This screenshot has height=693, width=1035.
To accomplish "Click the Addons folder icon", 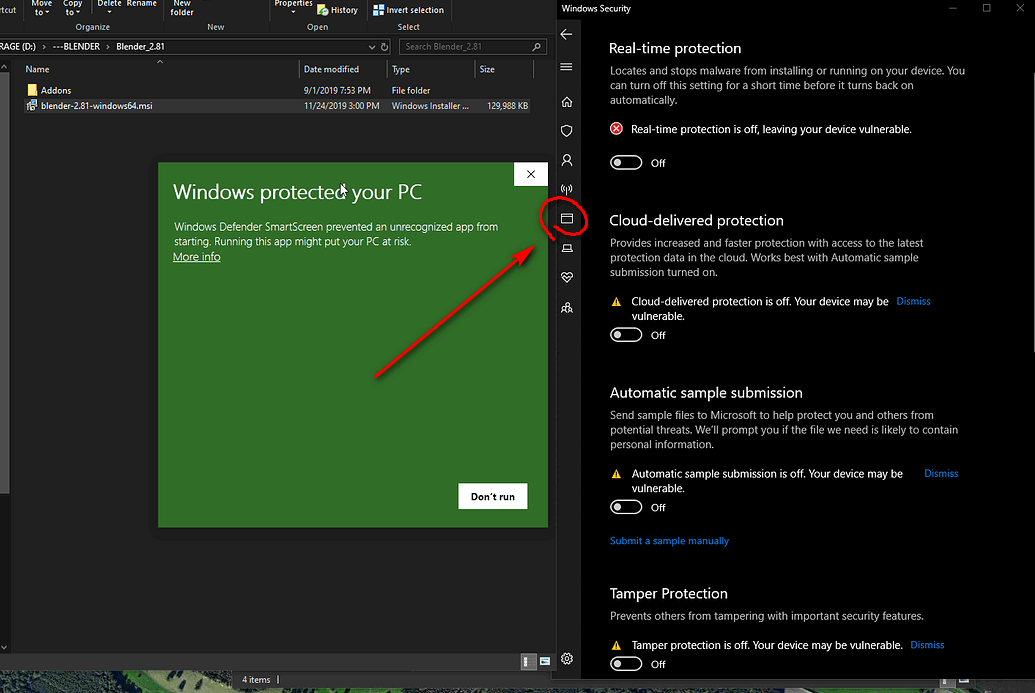I will click(x=32, y=90).
